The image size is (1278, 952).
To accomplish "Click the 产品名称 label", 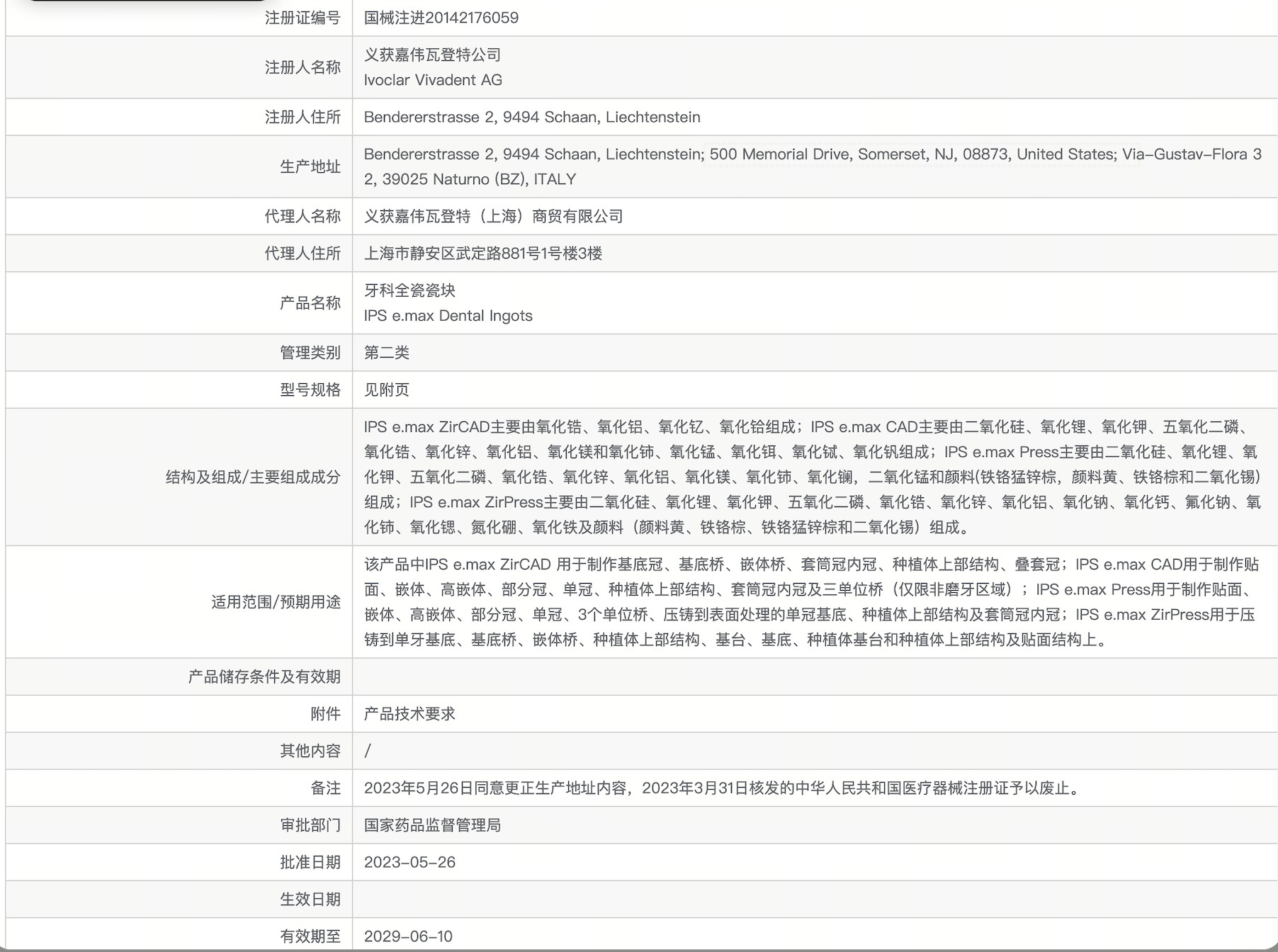I will coord(310,303).
